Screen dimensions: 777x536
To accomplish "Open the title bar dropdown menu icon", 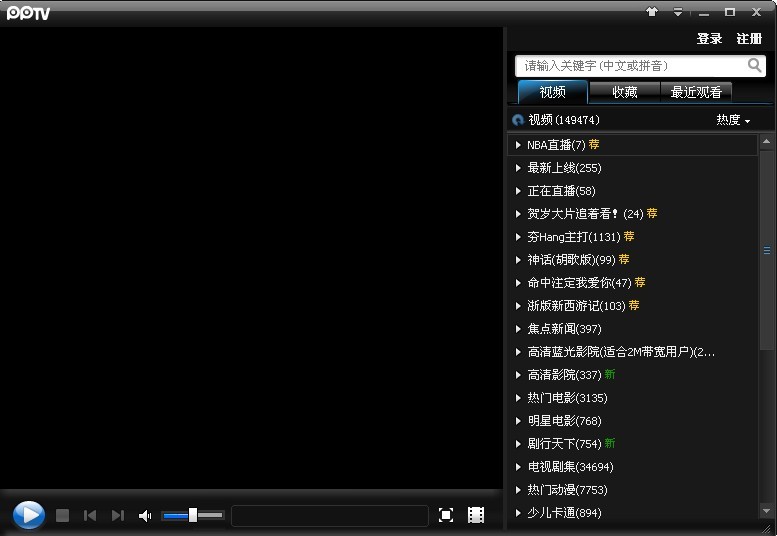I will pyautogui.click(x=678, y=12).
